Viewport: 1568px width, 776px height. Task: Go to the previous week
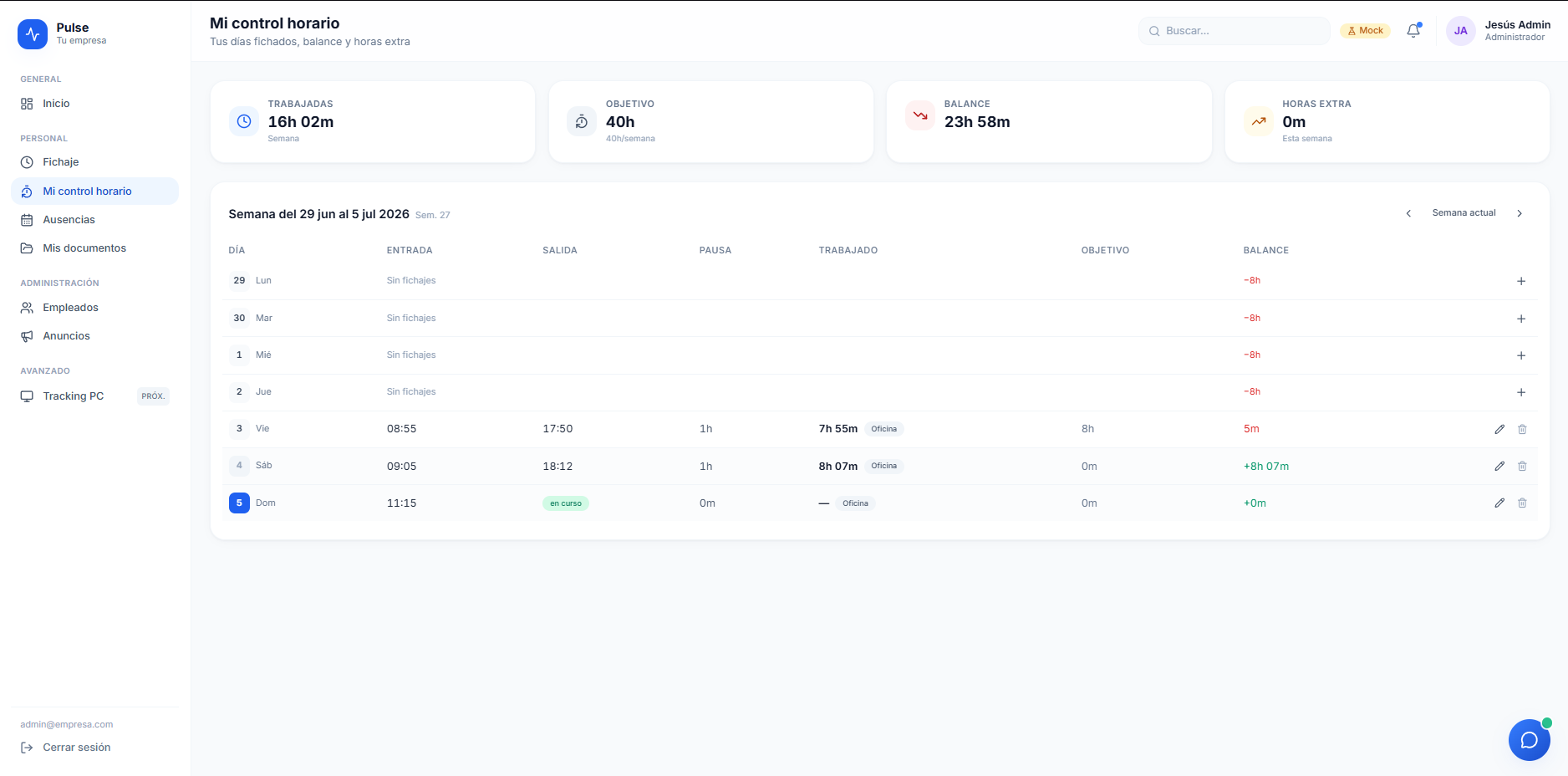pyautogui.click(x=1408, y=213)
